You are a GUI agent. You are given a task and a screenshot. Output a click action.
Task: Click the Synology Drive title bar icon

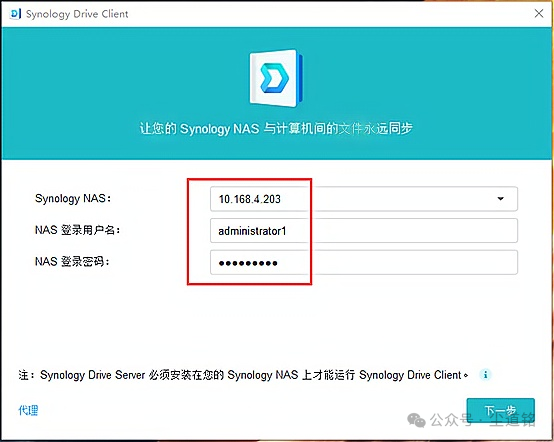(x=15, y=14)
